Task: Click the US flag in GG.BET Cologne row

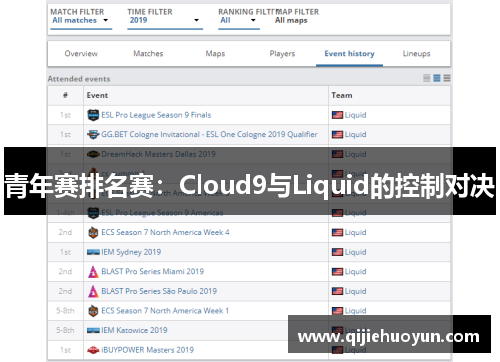Action: tap(337, 135)
